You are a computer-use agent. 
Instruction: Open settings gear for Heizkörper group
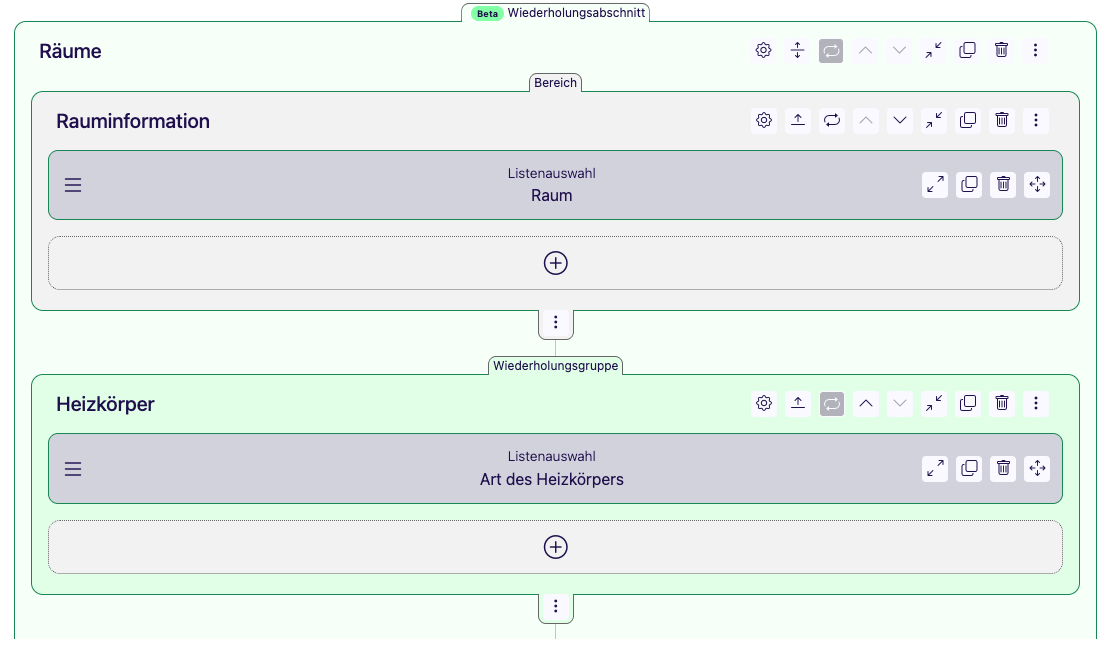[764, 403]
